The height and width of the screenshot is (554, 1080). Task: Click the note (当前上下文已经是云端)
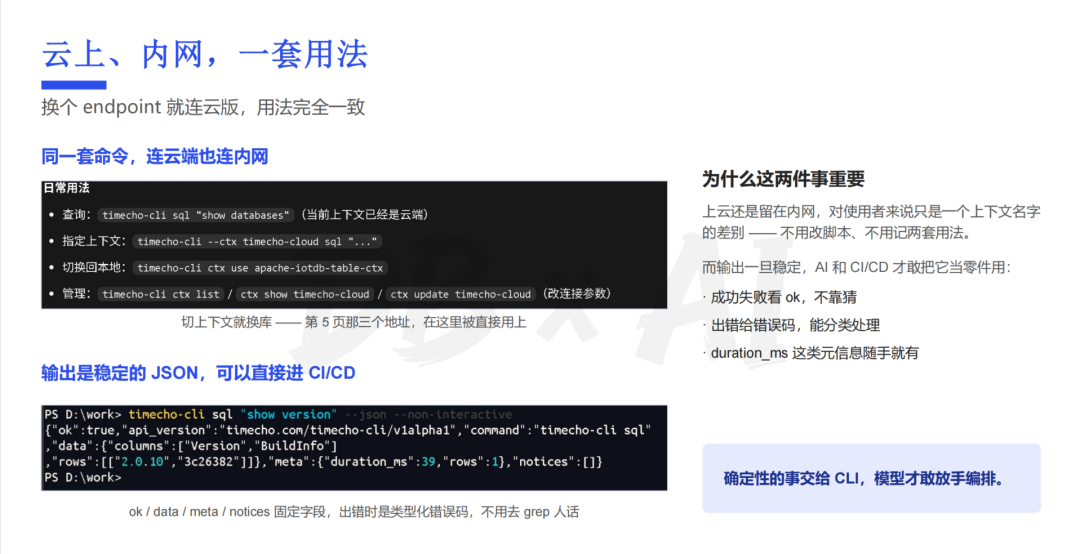(x=364, y=215)
